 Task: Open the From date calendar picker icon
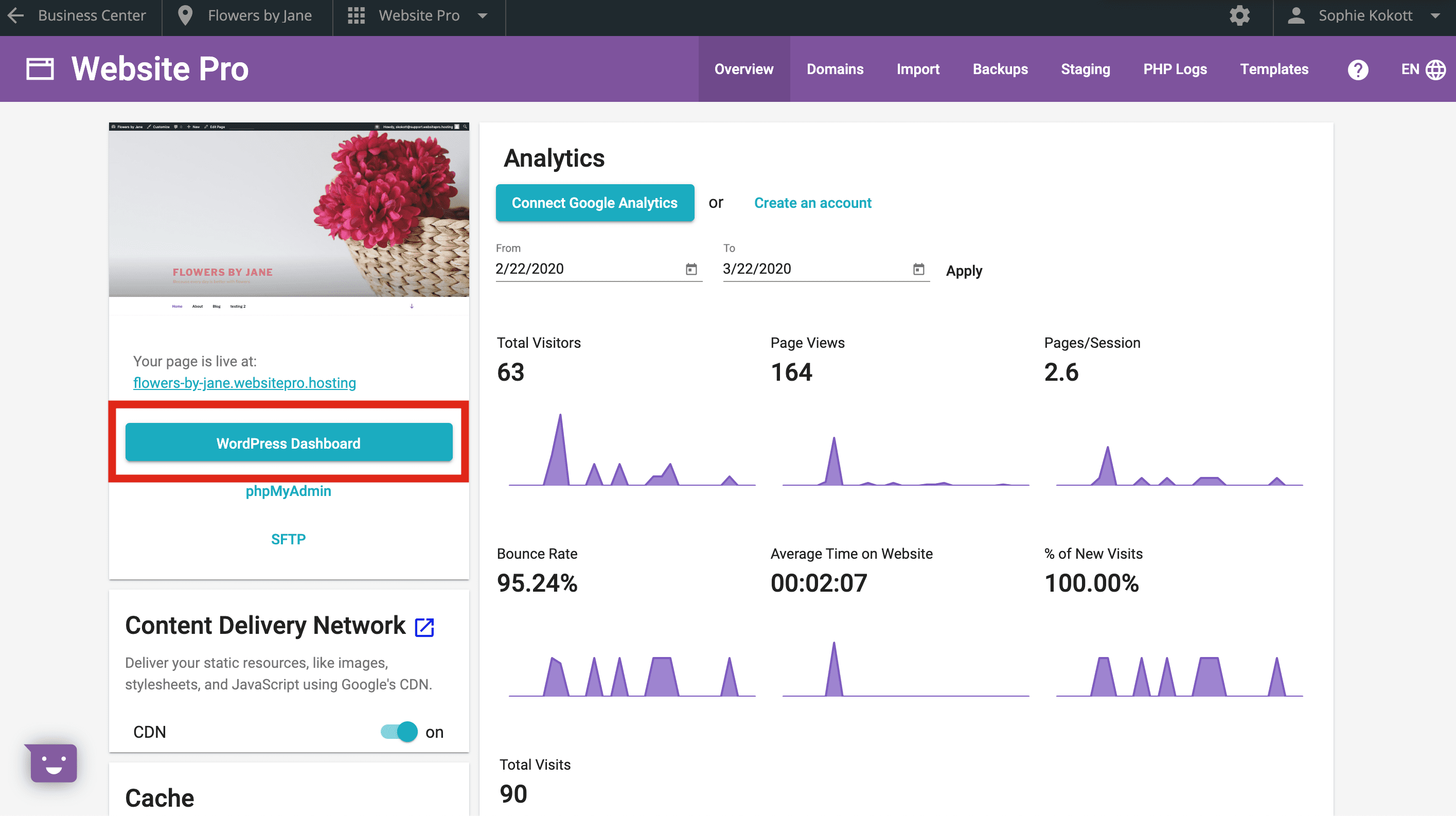[690, 269]
